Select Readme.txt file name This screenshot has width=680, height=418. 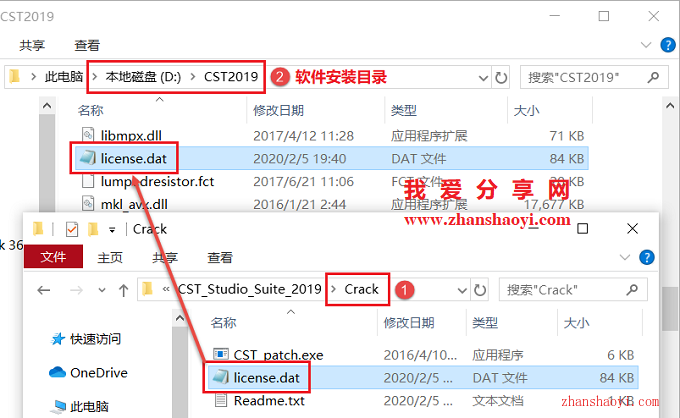[269, 400]
